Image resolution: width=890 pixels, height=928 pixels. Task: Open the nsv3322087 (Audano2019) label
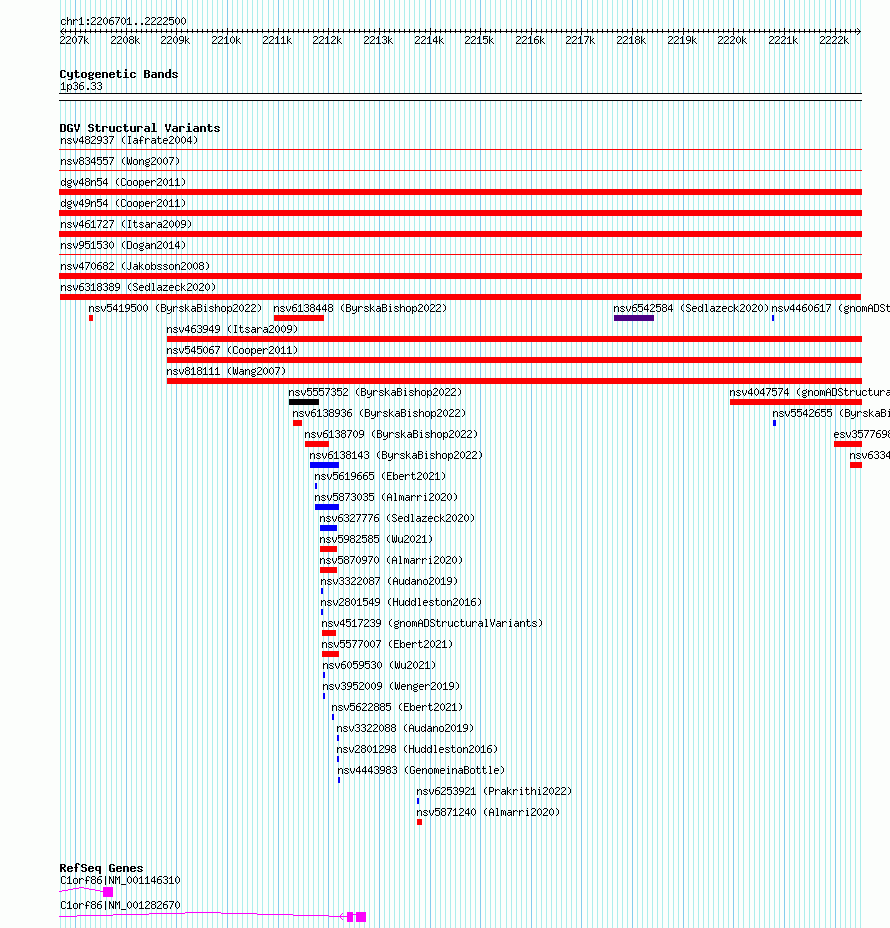click(x=389, y=581)
